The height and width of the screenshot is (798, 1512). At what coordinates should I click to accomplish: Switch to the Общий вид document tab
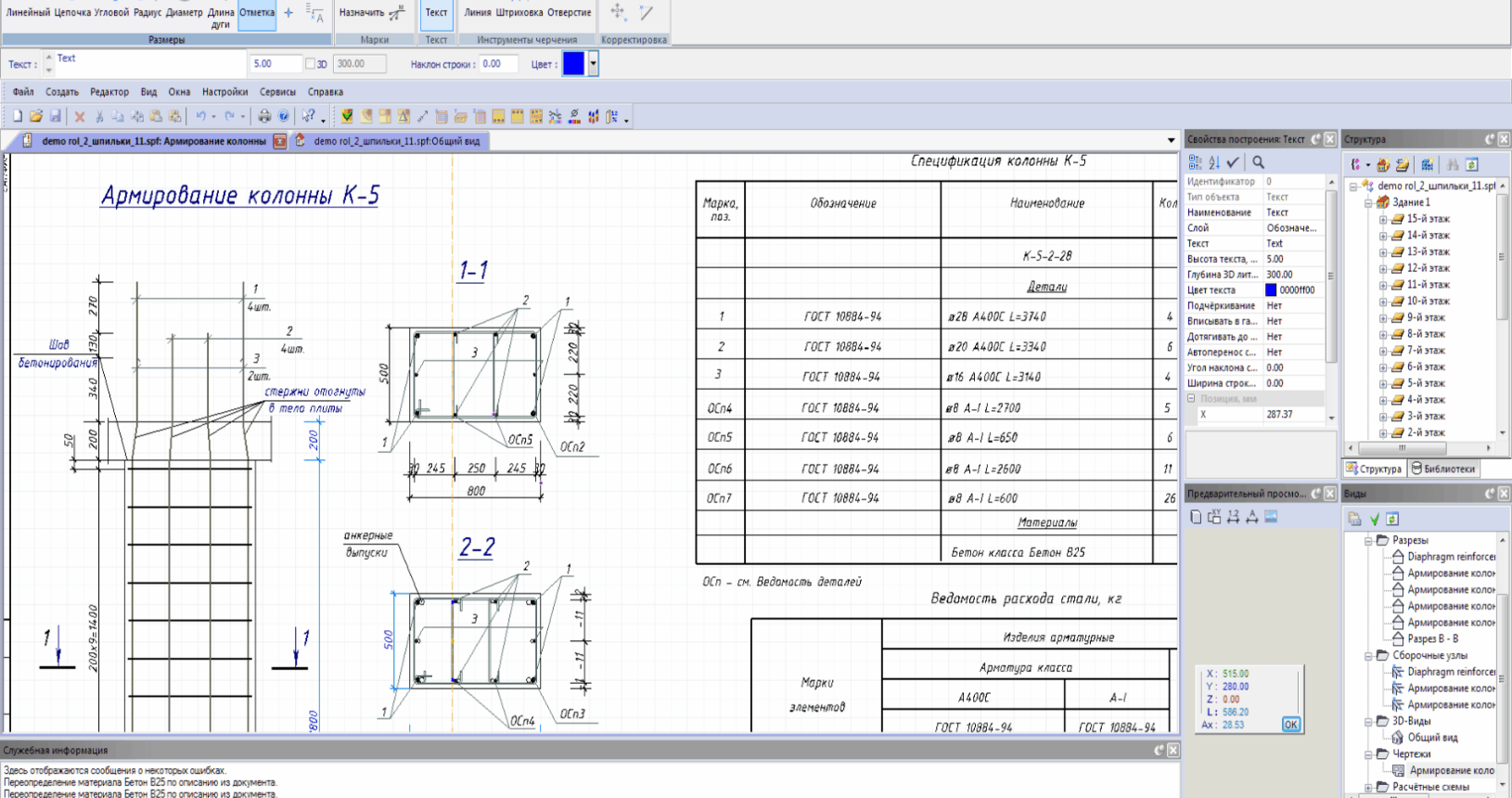(x=395, y=141)
